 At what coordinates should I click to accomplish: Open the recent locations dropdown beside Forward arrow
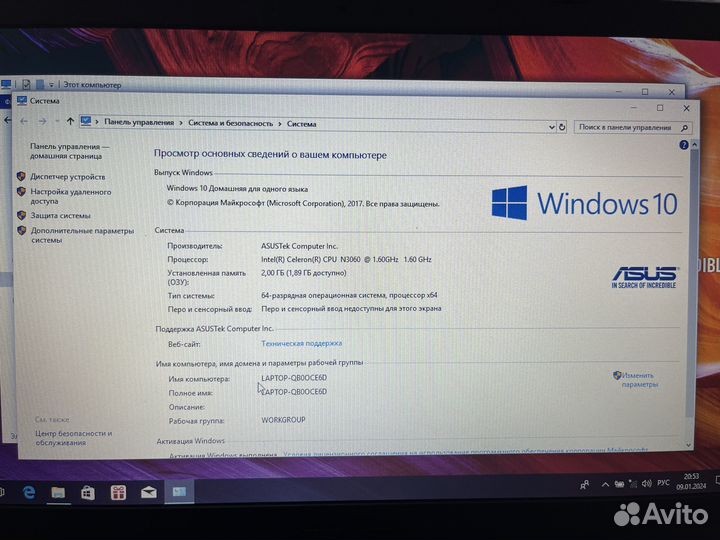pyautogui.click(x=57, y=122)
